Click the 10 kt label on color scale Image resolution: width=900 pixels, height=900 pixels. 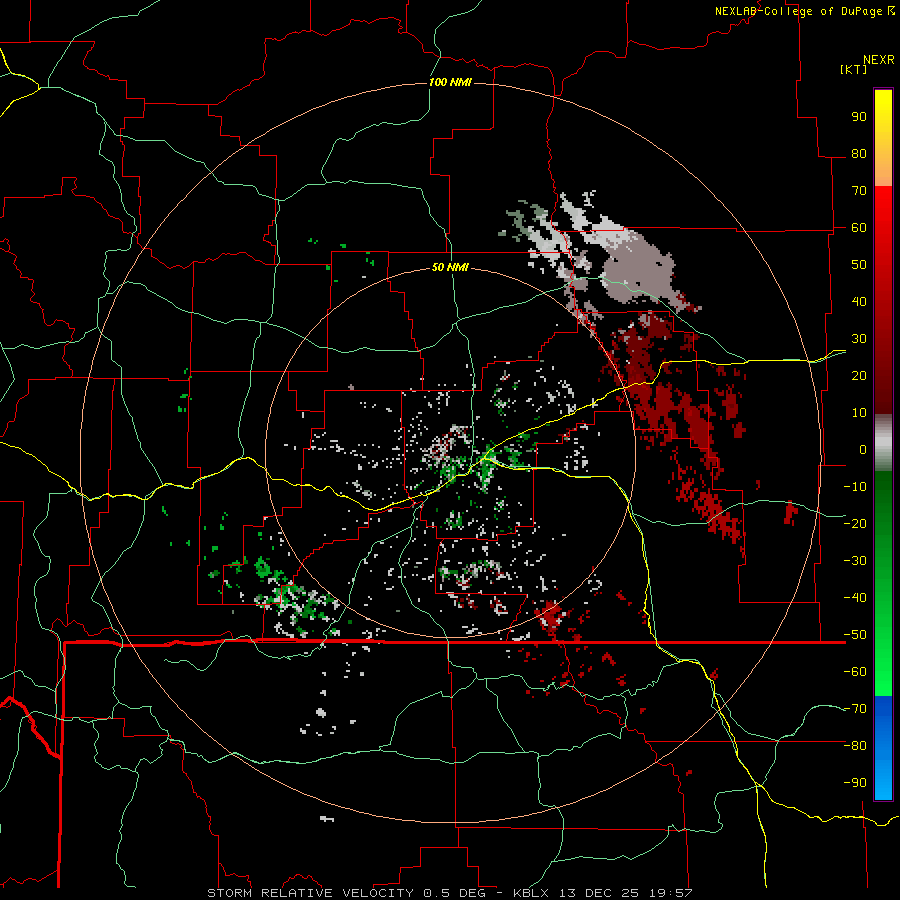tap(859, 413)
